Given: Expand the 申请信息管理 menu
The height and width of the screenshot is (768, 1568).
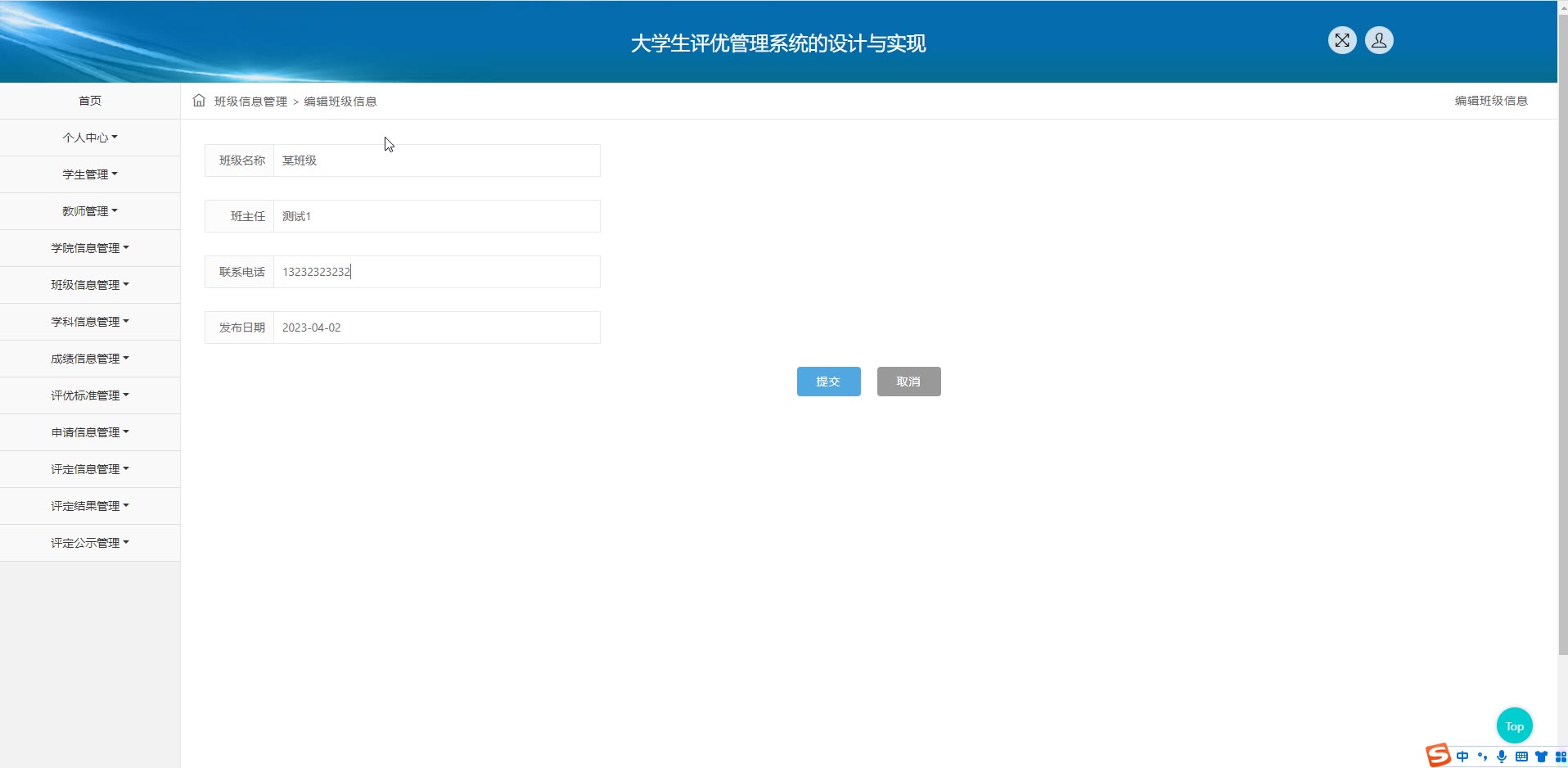Looking at the screenshot, I should coord(90,432).
